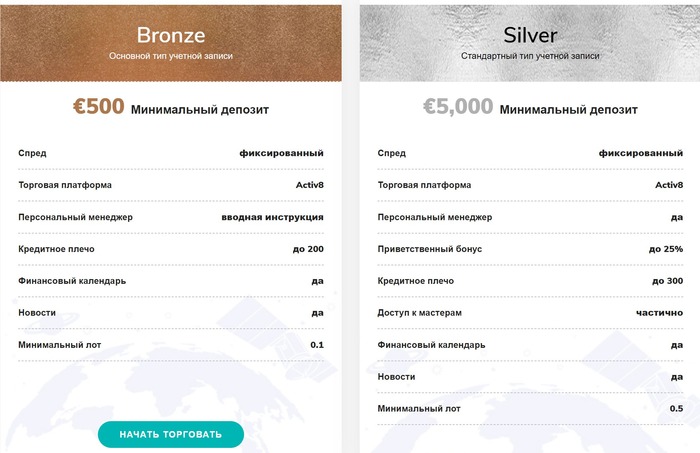Click the 0.5 minimum lot value
This screenshot has width=700, height=453.
point(676,409)
